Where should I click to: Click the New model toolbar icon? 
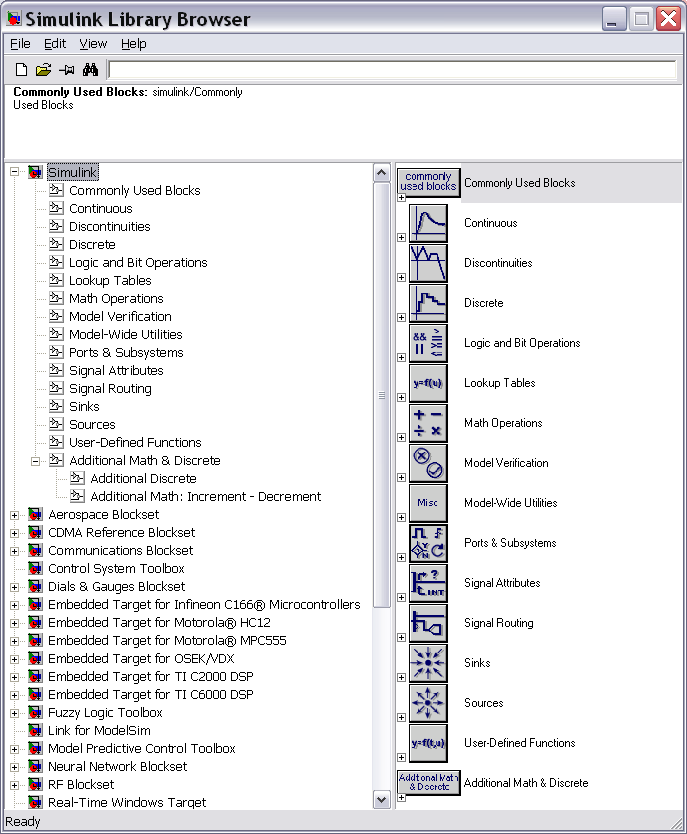[x=21, y=70]
